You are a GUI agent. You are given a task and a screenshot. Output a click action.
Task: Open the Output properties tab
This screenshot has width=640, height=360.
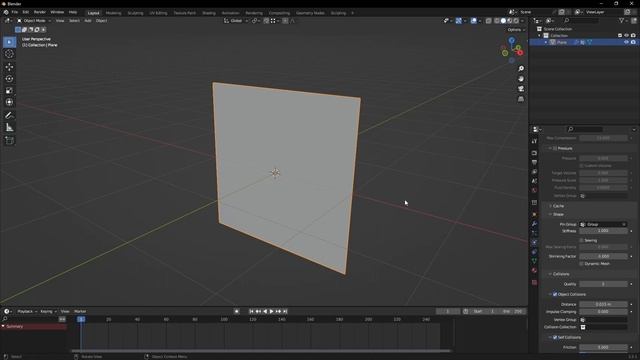[x=534, y=162]
